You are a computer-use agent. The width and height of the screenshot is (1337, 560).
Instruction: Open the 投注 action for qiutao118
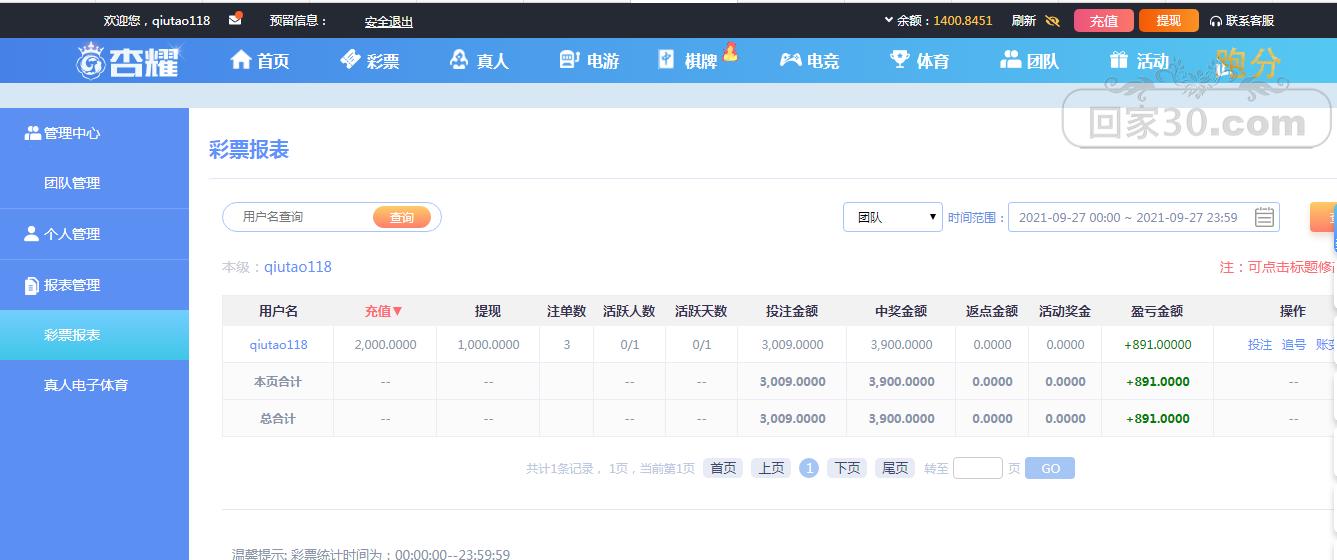coord(1260,344)
